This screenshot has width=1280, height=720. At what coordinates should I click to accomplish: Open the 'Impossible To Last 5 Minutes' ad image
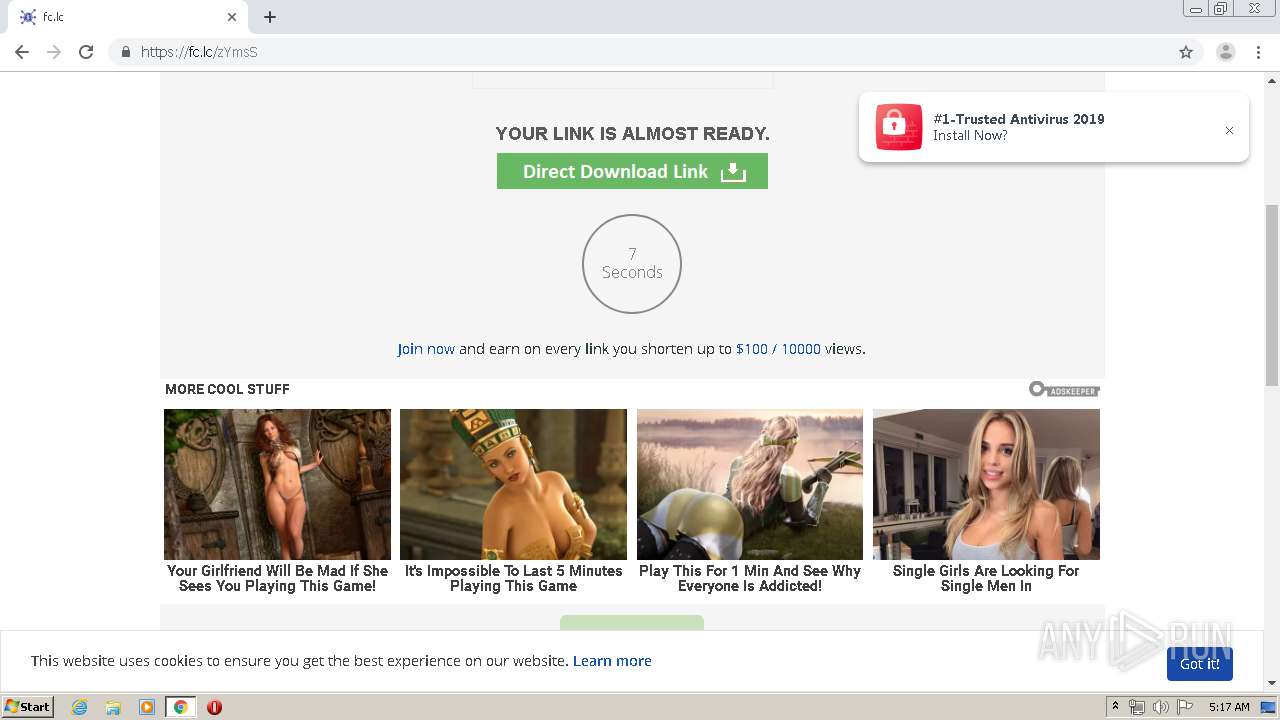click(x=513, y=484)
